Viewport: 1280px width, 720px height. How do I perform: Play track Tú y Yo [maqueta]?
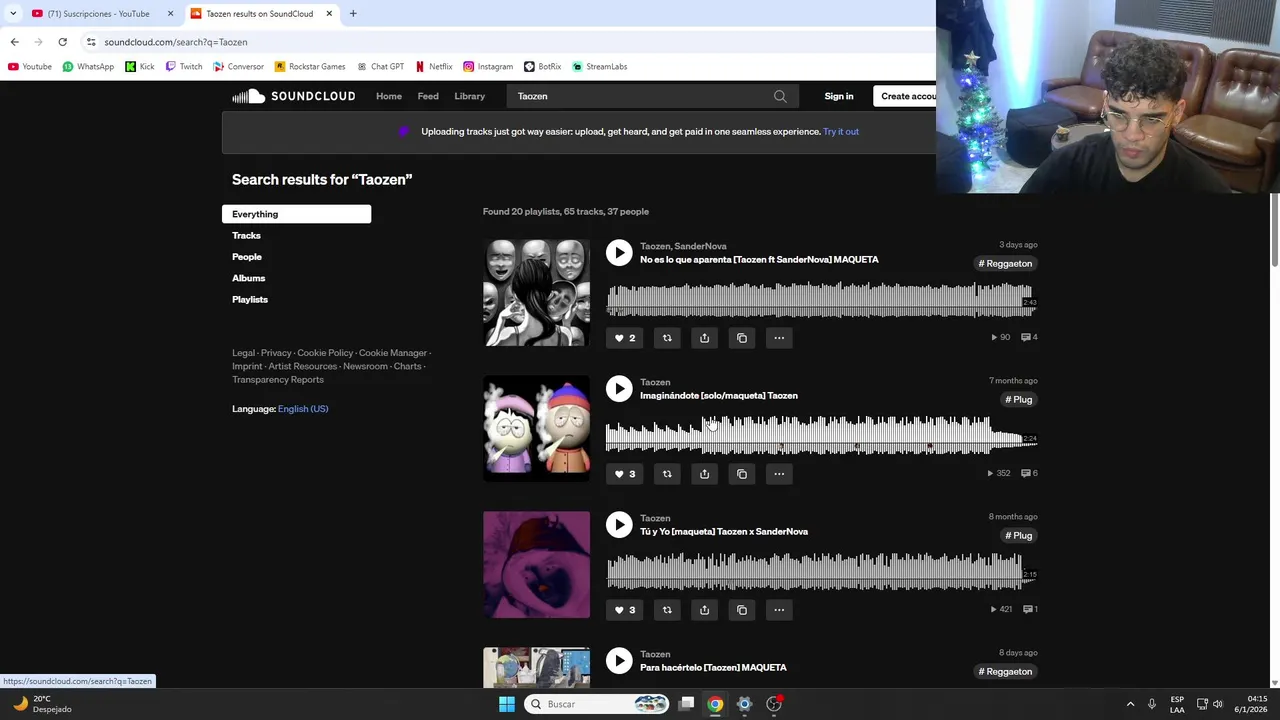(x=619, y=525)
